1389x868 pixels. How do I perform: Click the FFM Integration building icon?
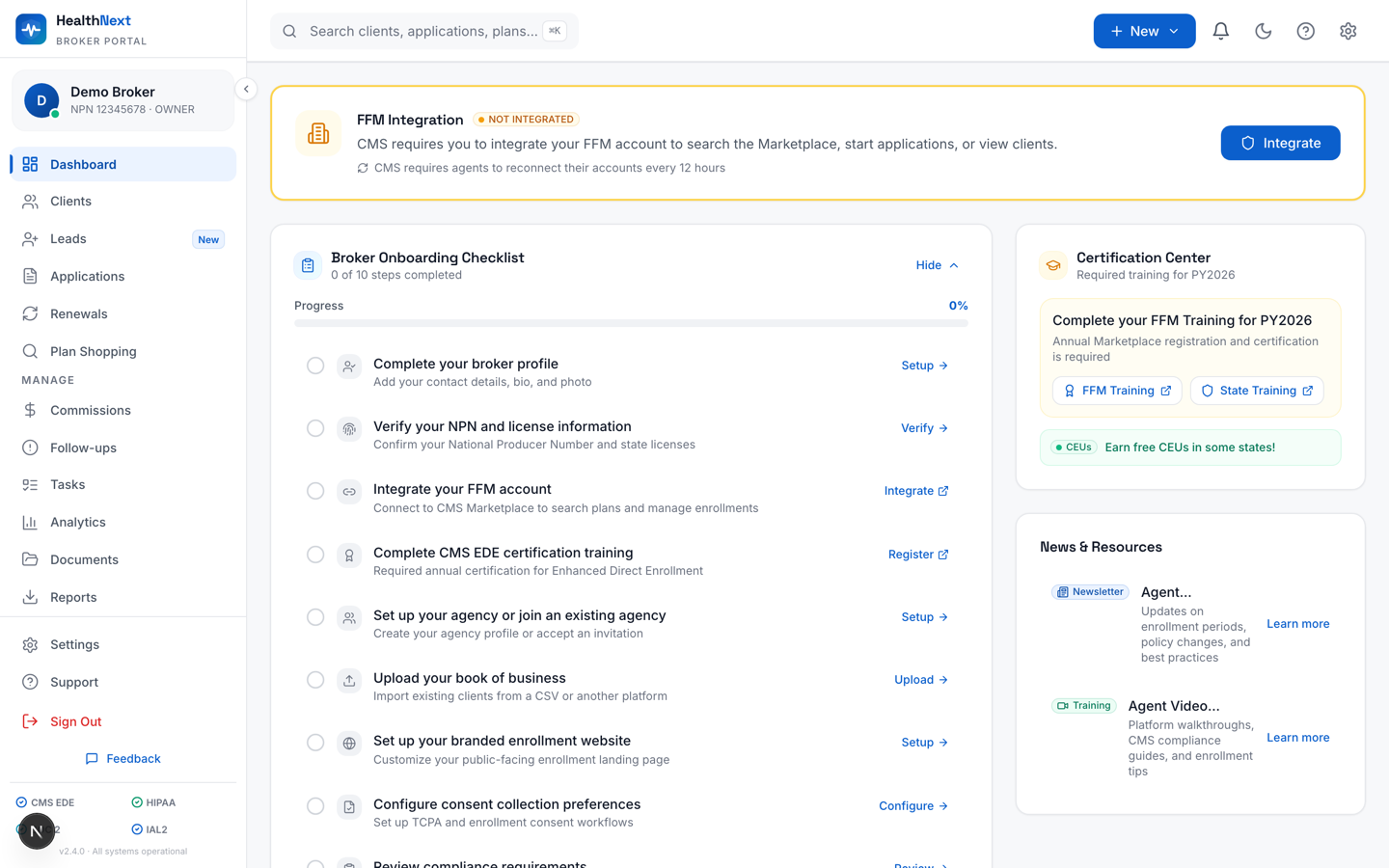pos(318,133)
